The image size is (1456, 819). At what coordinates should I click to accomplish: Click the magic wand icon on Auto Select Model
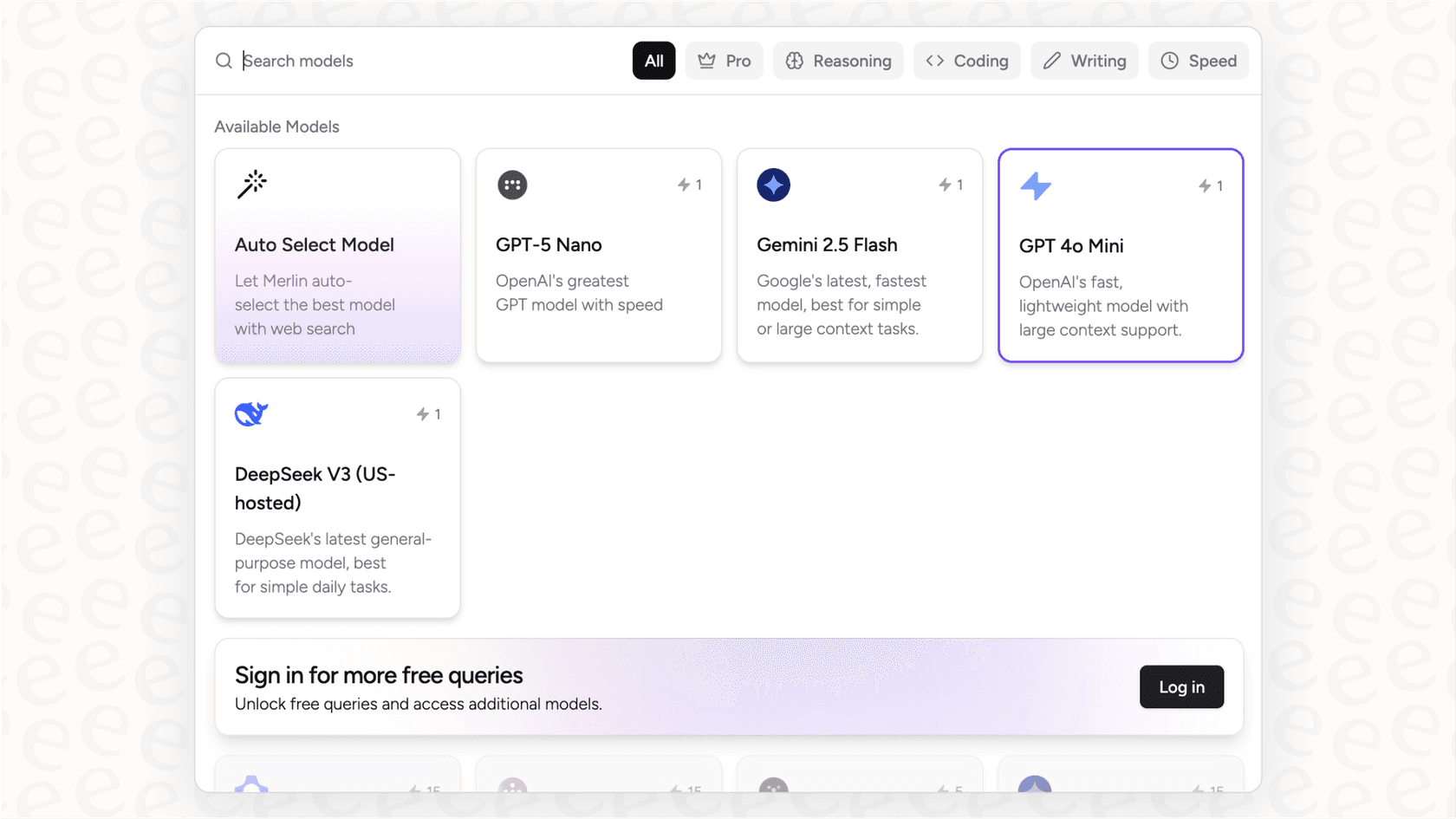[x=250, y=184]
